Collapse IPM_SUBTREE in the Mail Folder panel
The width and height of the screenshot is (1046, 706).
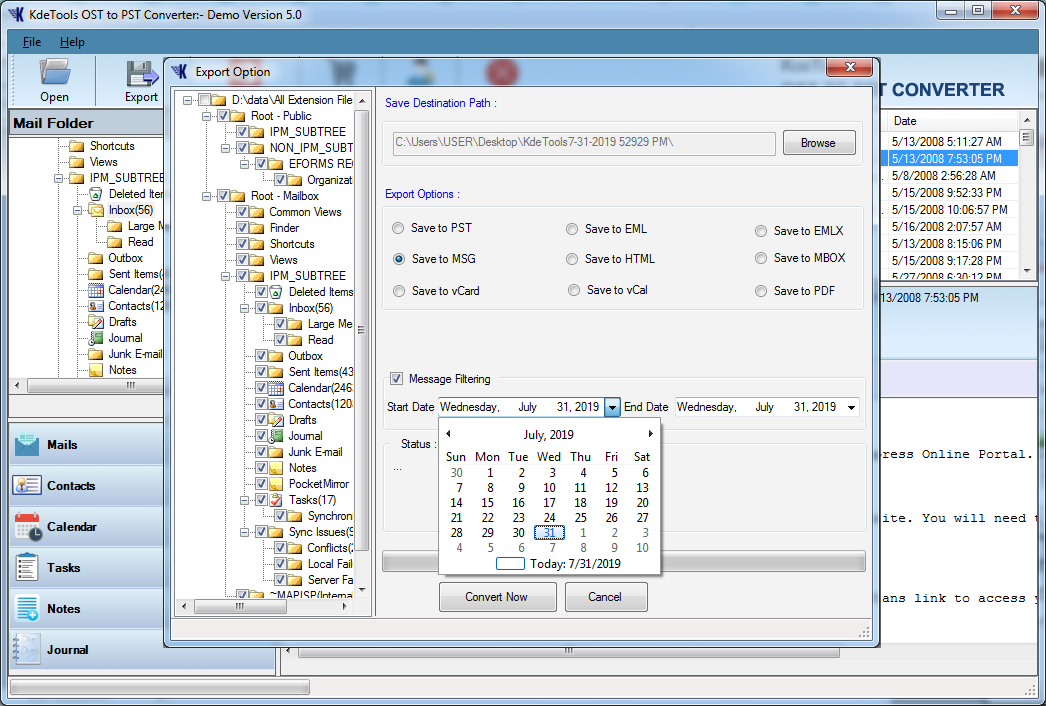59,178
